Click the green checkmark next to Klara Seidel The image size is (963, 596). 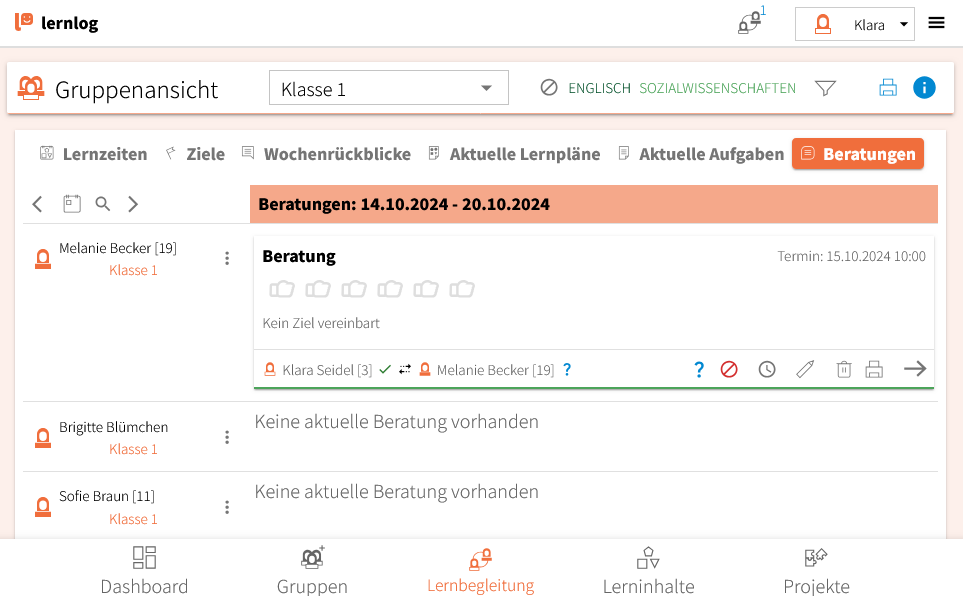tap(385, 369)
